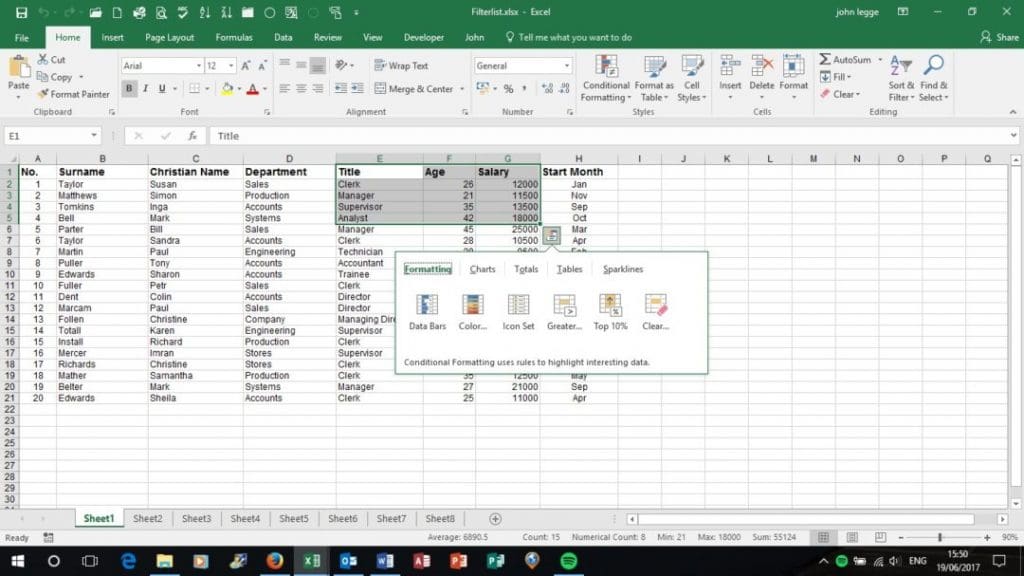The height and width of the screenshot is (576, 1024).
Task: Toggle underline formatting
Action: 161,88
